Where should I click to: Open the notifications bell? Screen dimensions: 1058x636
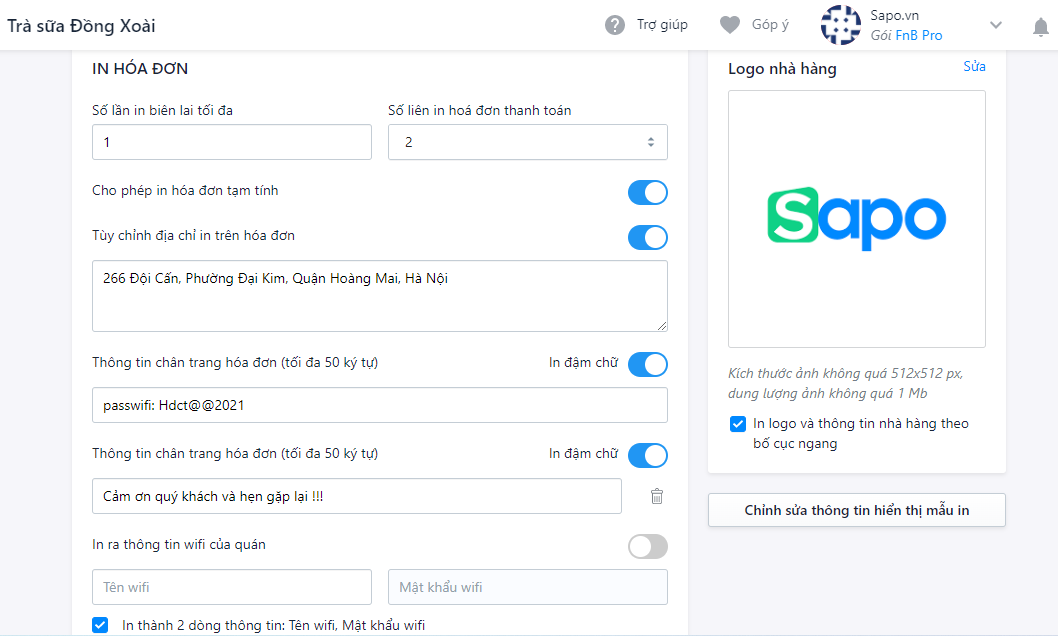[x=1040, y=27]
